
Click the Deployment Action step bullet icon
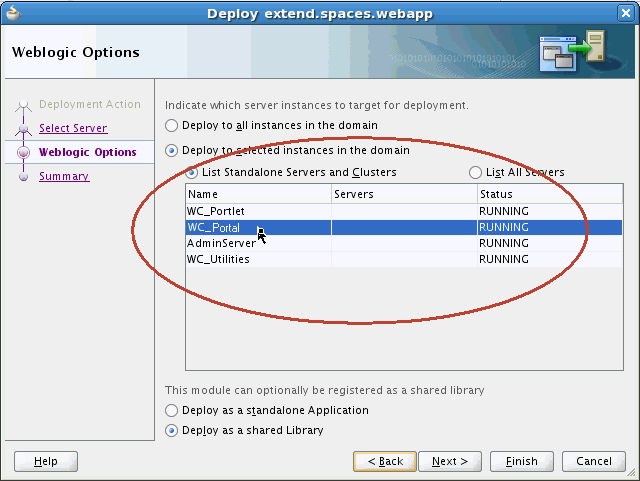[x=24, y=105]
